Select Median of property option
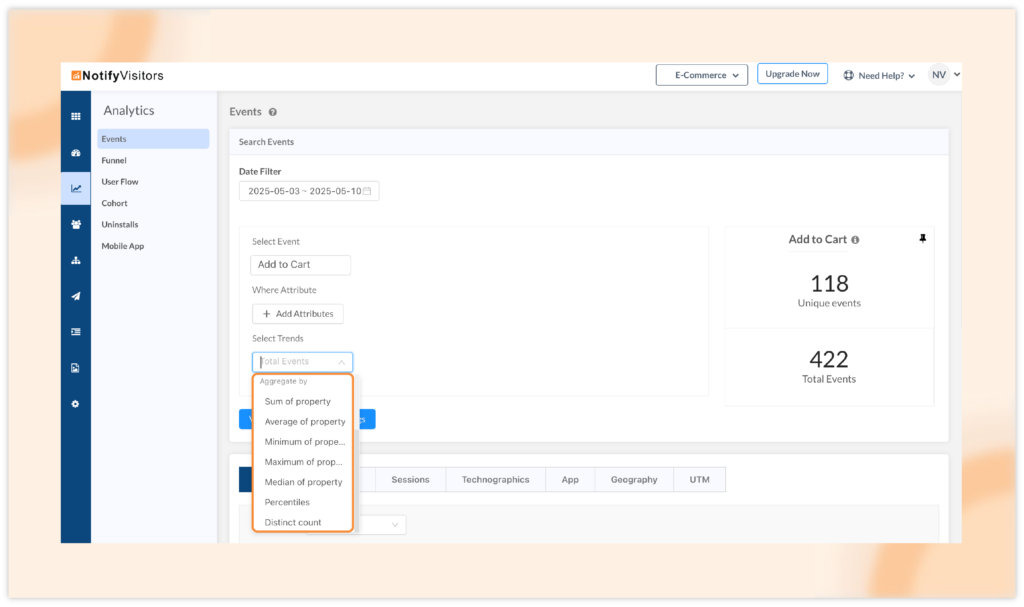Screen dimensions: 1024x607 click(x=302, y=482)
